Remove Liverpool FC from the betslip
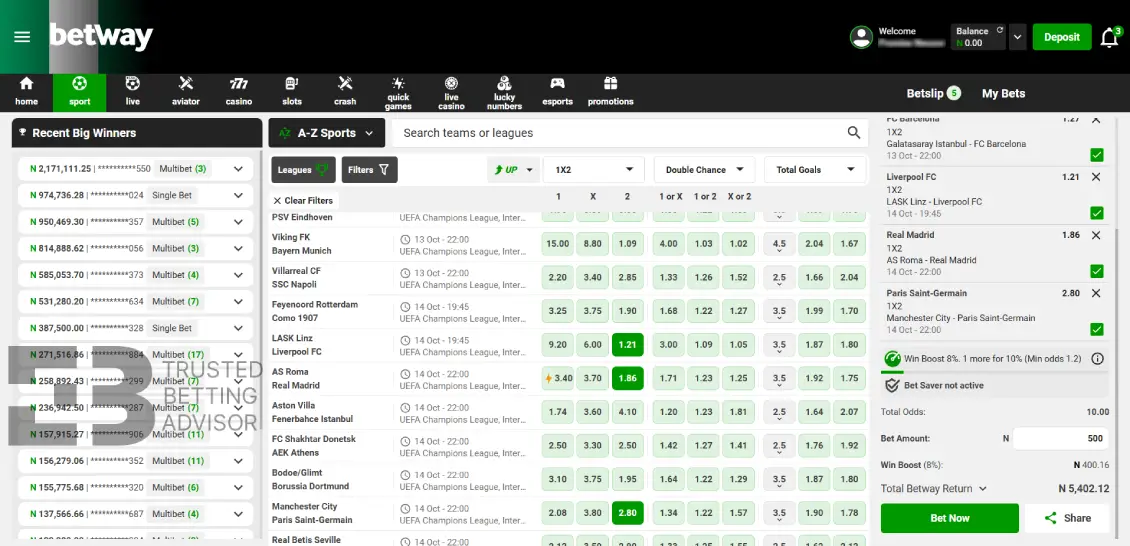 (x=1096, y=176)
